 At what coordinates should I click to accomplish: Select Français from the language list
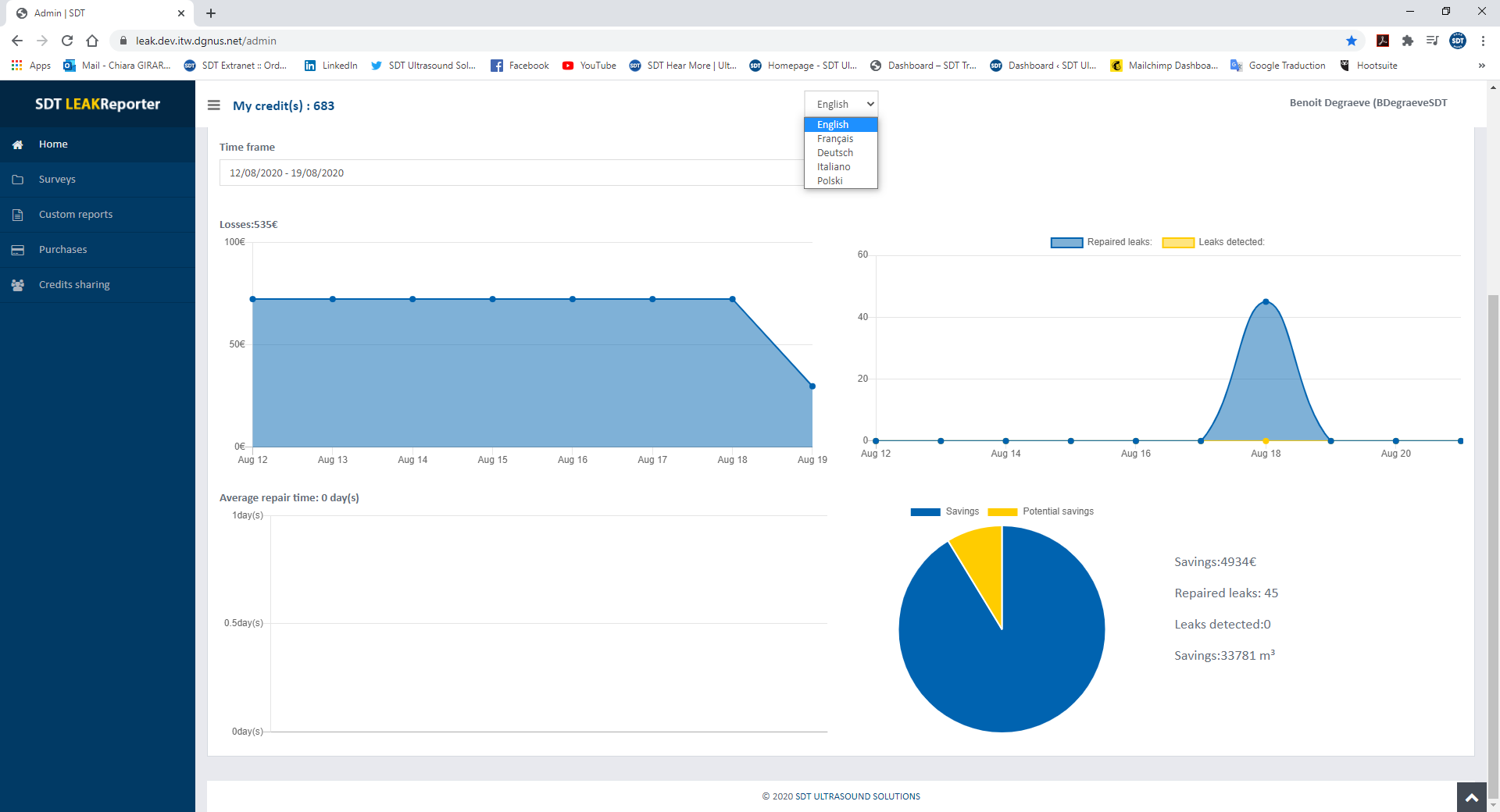coord(835,139)
